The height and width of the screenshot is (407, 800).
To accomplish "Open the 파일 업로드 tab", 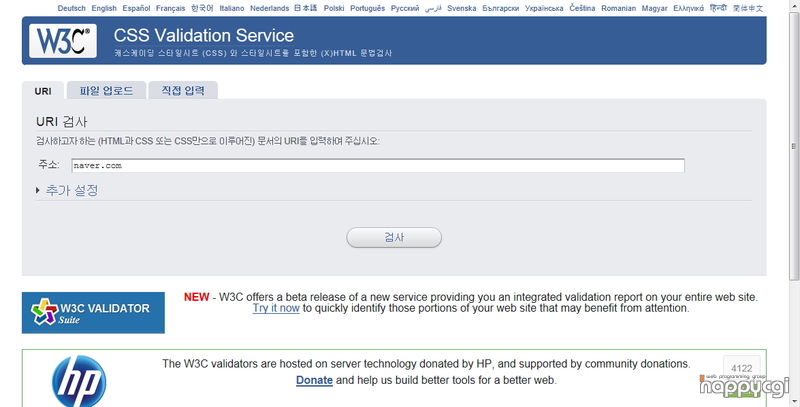I will pyautogui.click(x=106, y=90).
